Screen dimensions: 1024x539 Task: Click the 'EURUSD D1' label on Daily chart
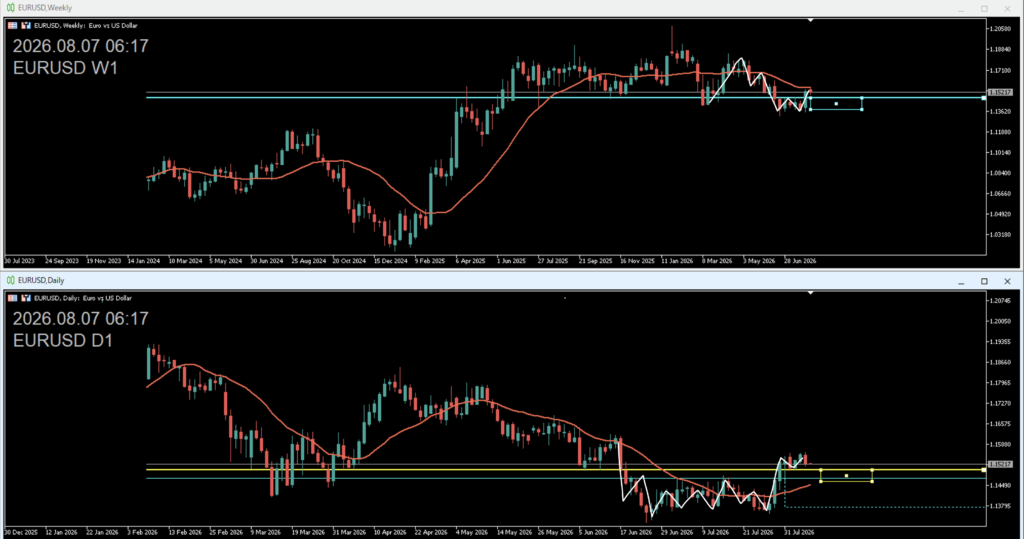(x=63, y=340)
